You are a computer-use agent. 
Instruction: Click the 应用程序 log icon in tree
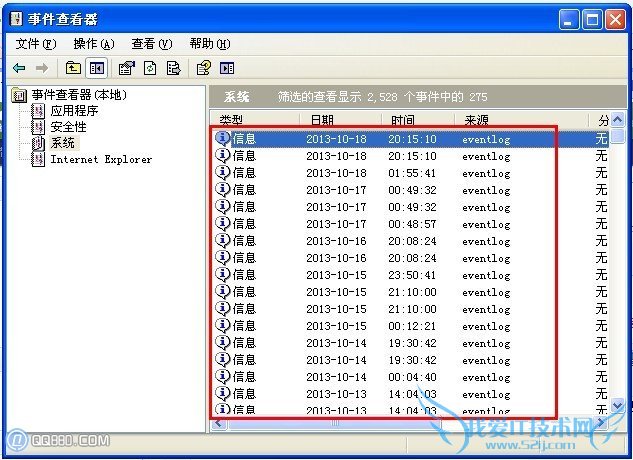38,111
